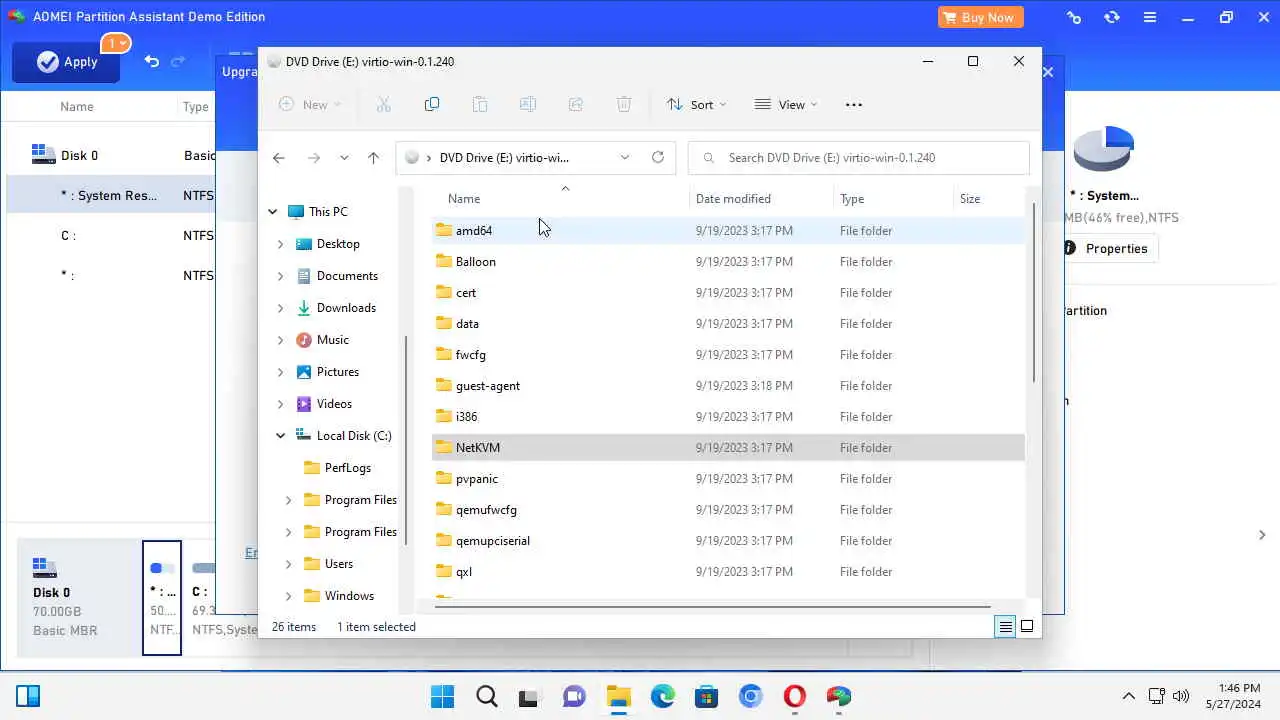Click the AOMEI key register icon
This screenshot has width=1280, height=720.
(1074, 17)
